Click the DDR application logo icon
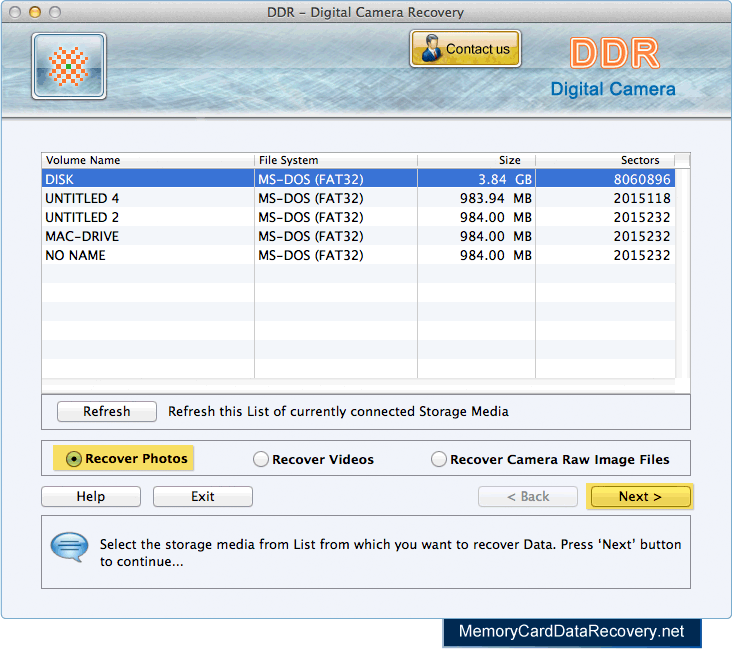The height and width of the screenshot is (649, 732). click(69, 66)
